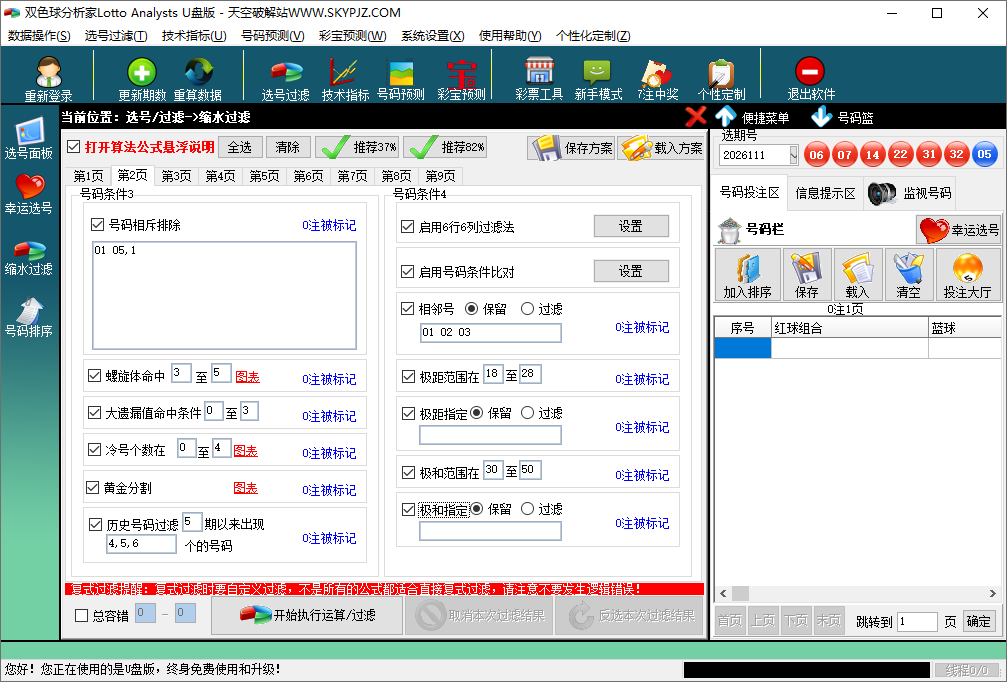
Task: Click the 重算数据 recalculate icon
Action: [x=198, y=78]
